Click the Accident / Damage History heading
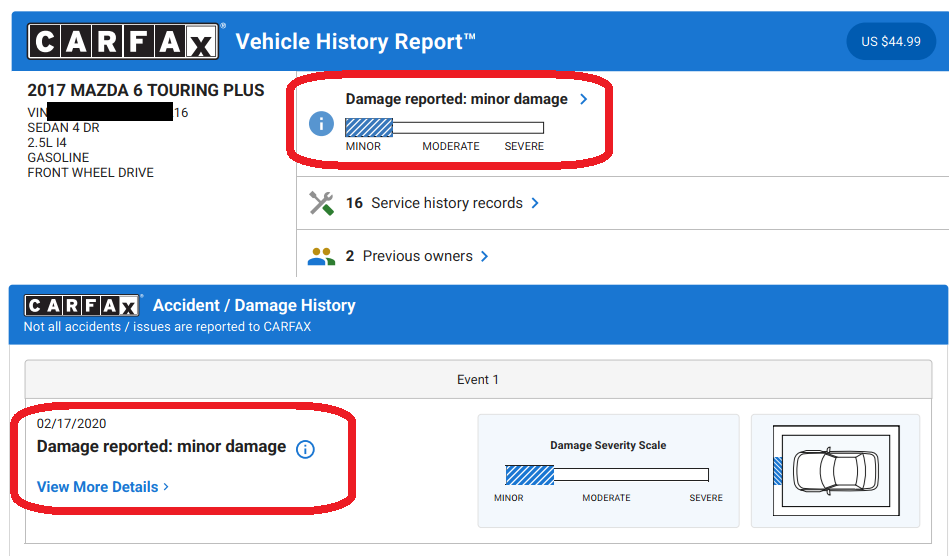 click(x=254, y=306)
